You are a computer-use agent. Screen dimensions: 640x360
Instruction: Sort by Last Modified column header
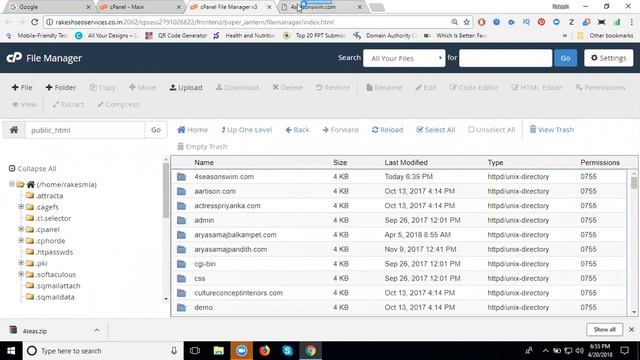[x=406, y=162]
